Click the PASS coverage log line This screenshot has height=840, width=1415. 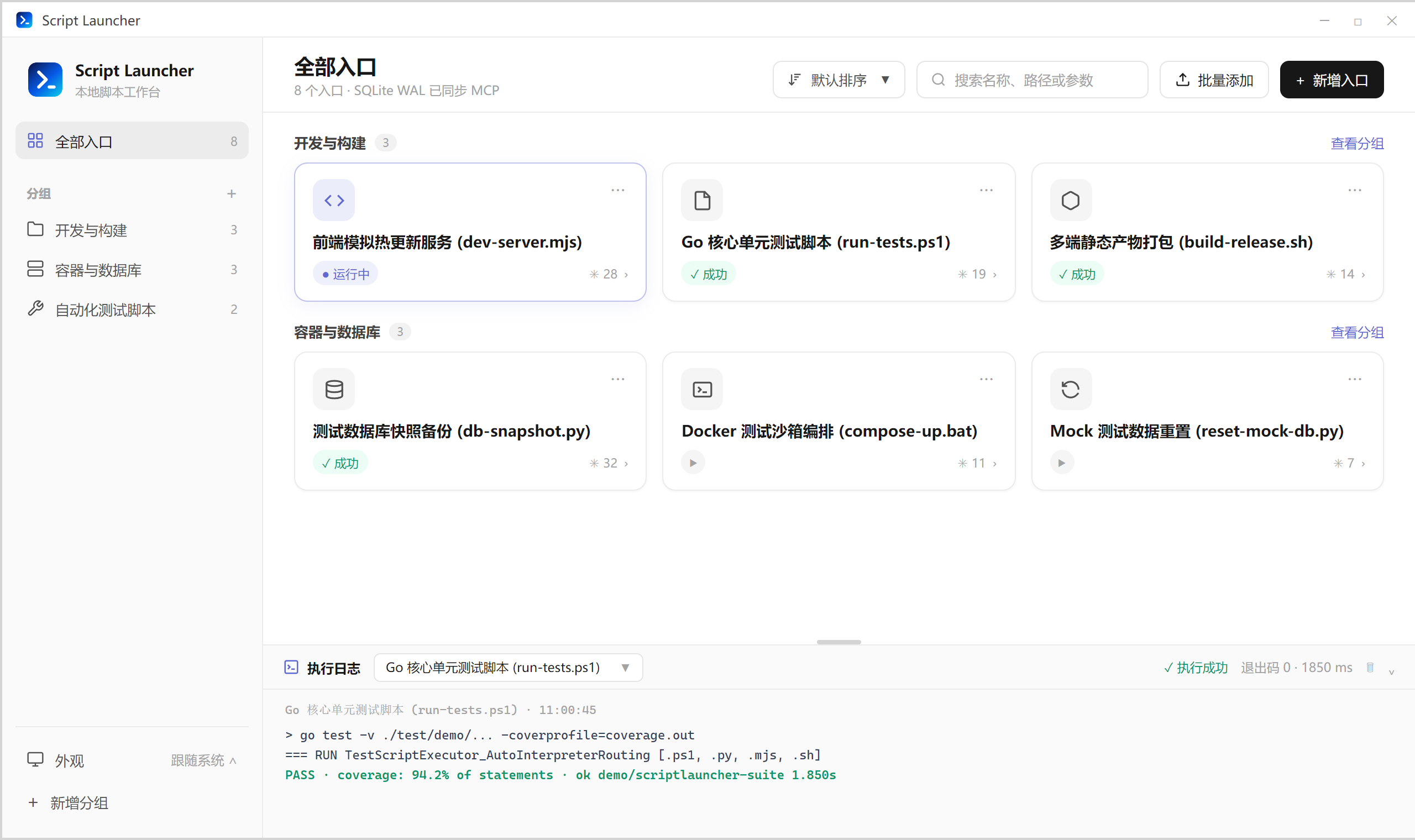560,775
